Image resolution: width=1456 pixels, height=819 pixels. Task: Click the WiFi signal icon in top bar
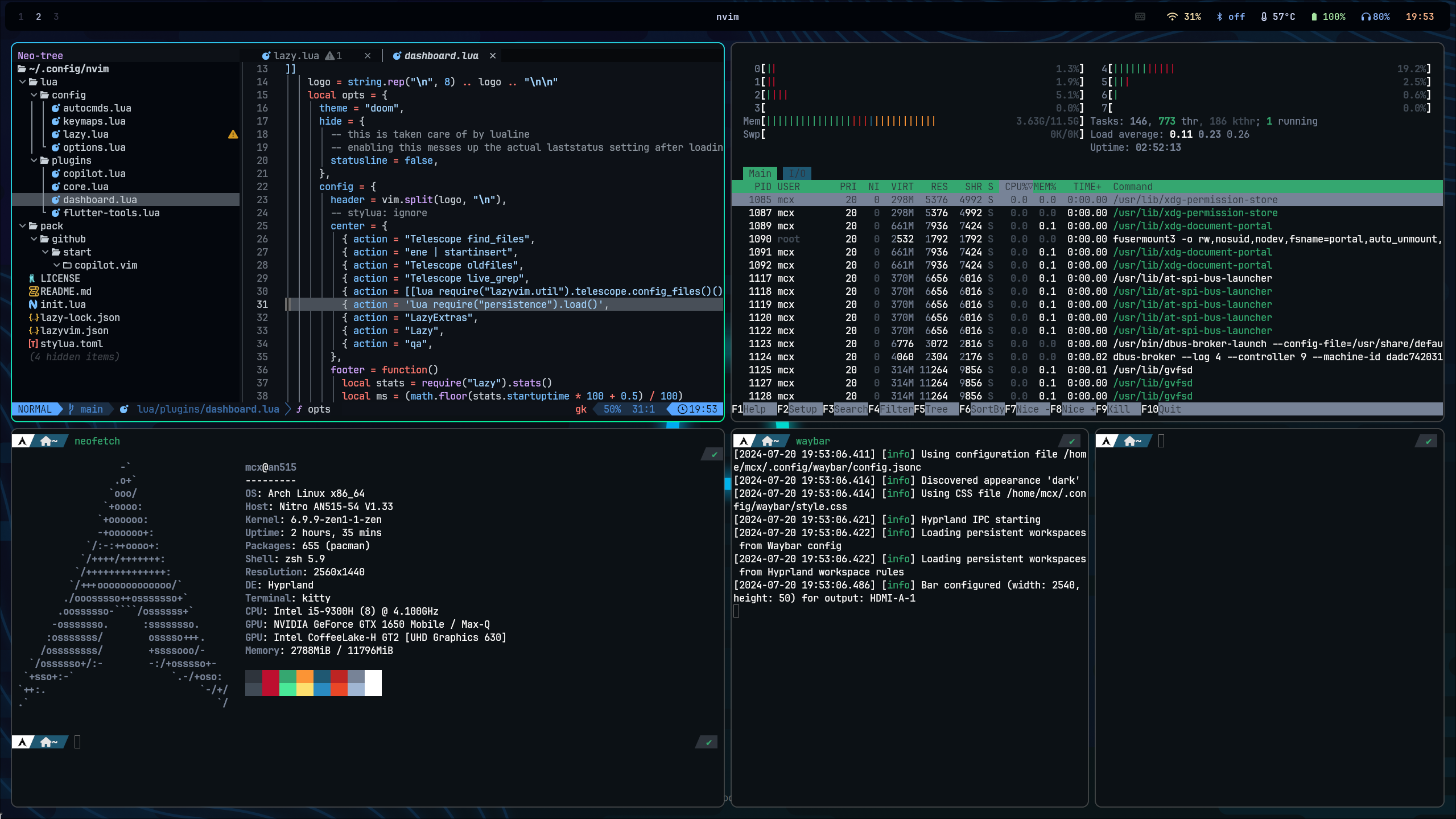[x=1172, y=17]
